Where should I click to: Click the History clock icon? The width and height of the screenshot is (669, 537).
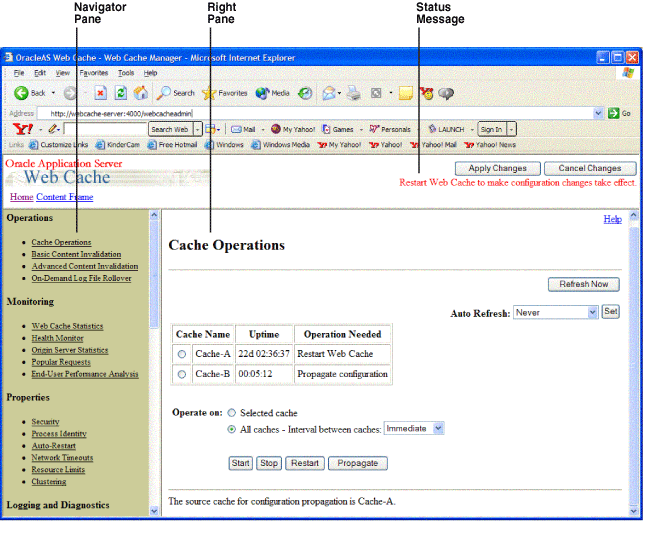[305, 93]
